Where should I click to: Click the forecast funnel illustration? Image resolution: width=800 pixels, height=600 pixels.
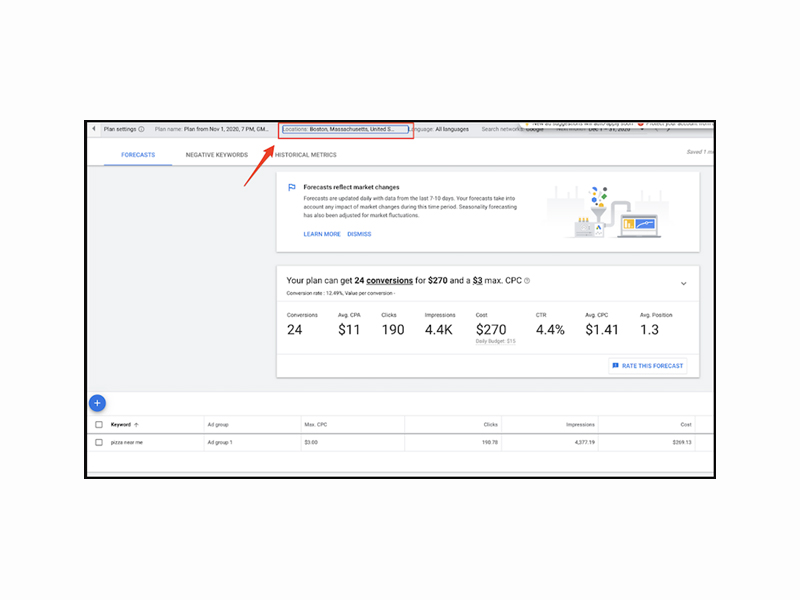tap(598, 211)
